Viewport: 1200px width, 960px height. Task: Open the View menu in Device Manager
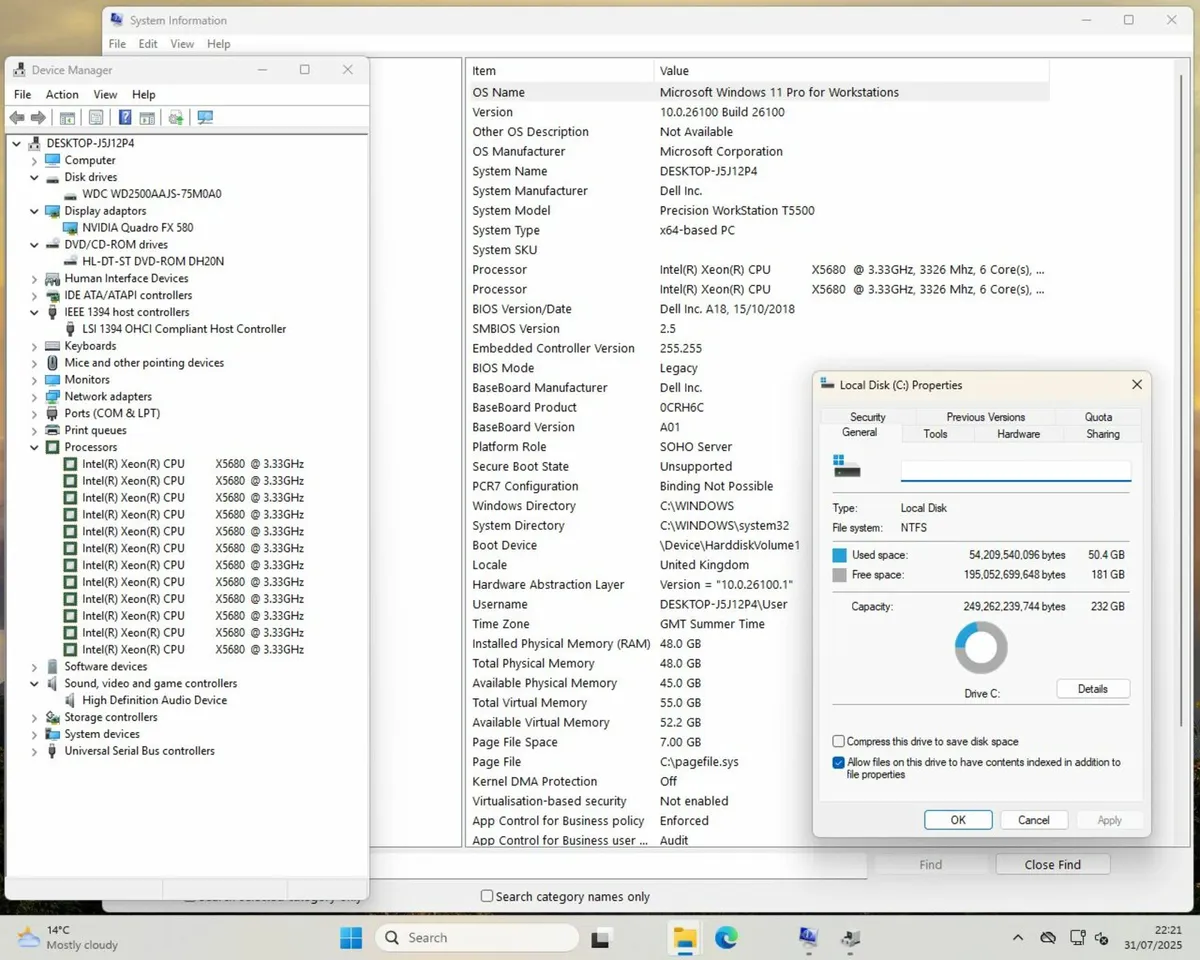click(105, 95)
